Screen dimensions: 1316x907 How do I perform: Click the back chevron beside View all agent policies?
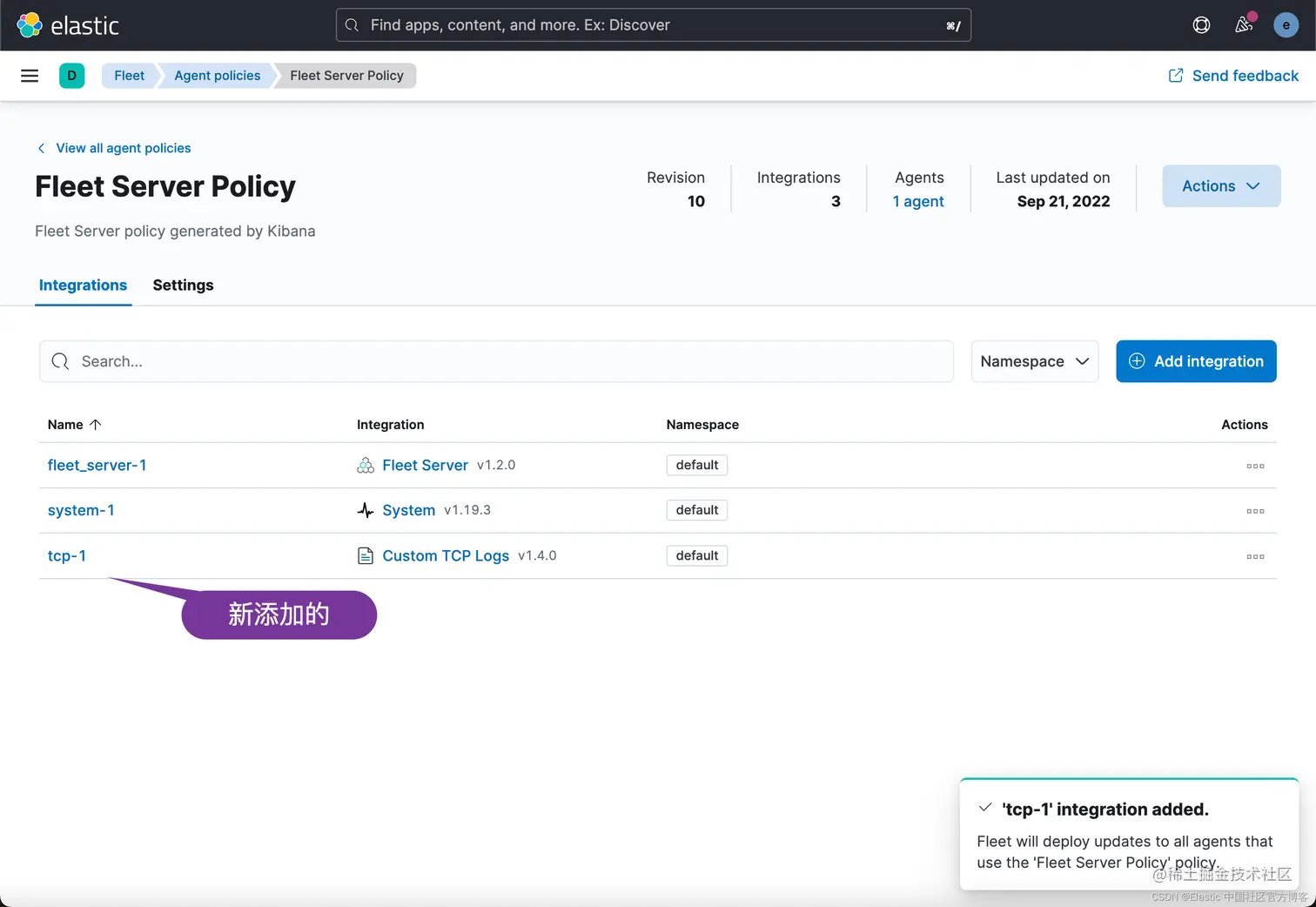tap(41, 148)
